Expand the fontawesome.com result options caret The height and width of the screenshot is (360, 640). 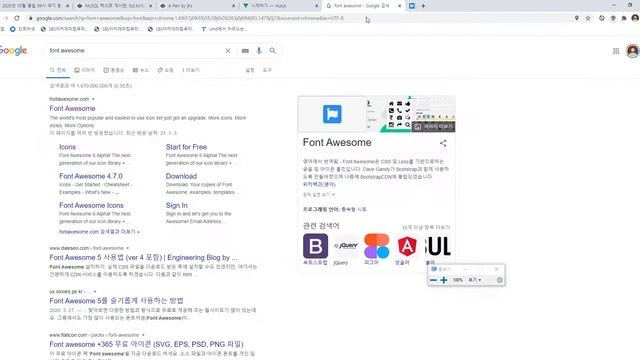pyautogui.click(x=93, y=99)
